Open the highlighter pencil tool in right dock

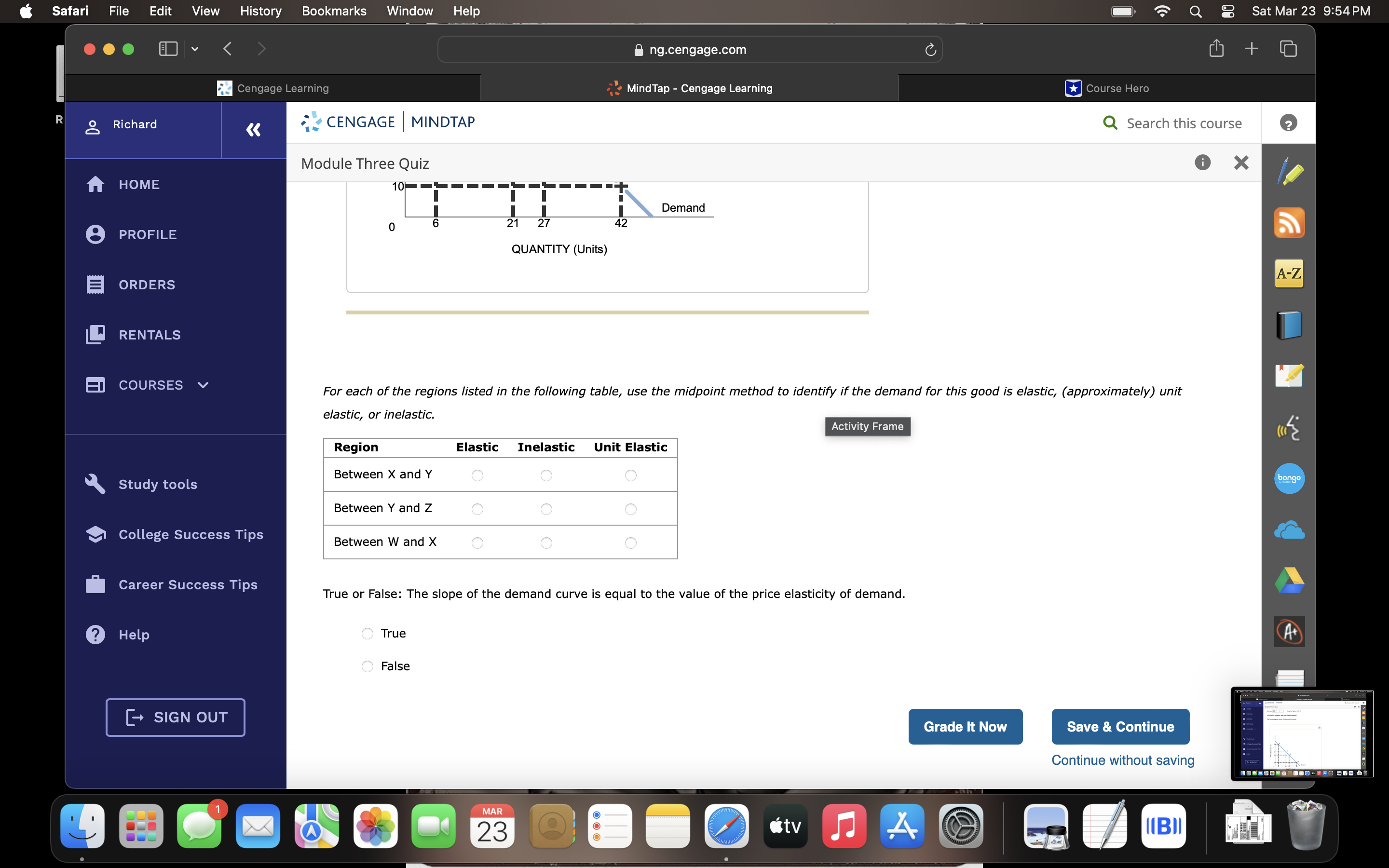click(x=1289, y=172)
